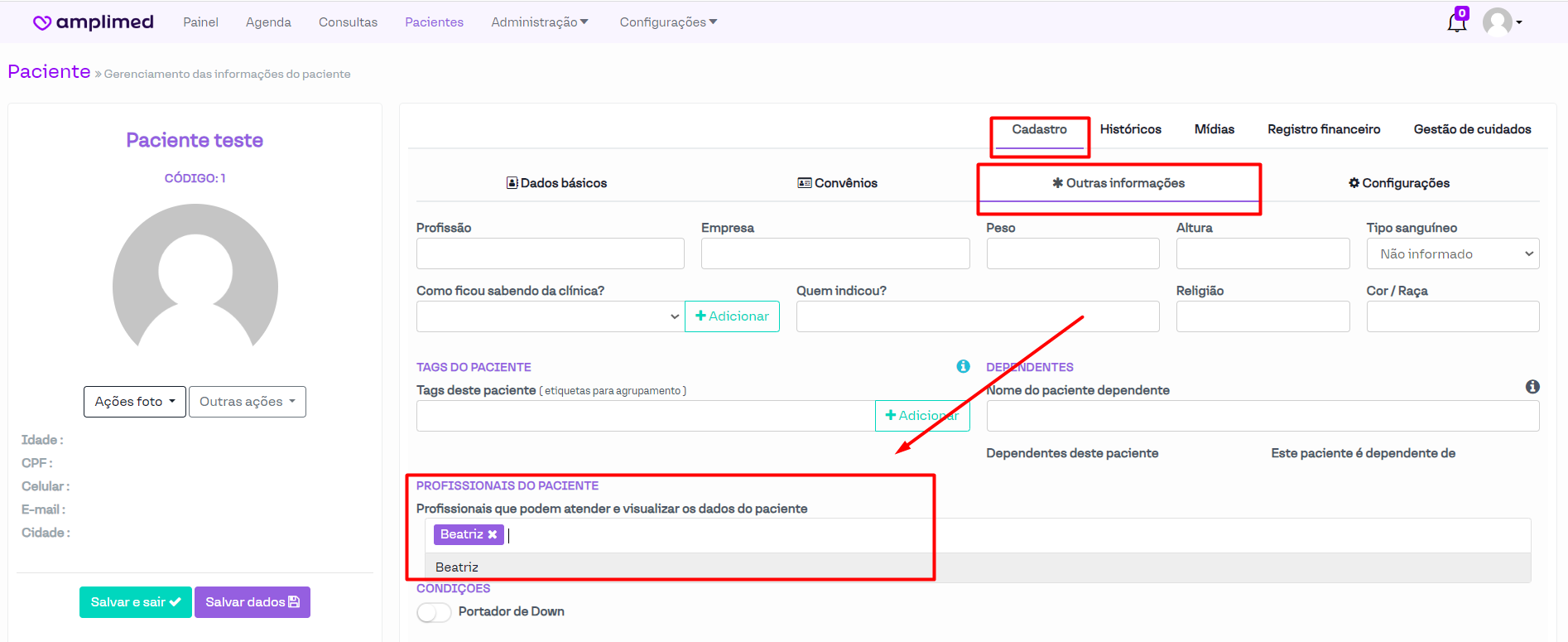This screenshot has height=642, width=1568.
Task: Click info icon beside Tags do Paciente
Action: point(963,366)
